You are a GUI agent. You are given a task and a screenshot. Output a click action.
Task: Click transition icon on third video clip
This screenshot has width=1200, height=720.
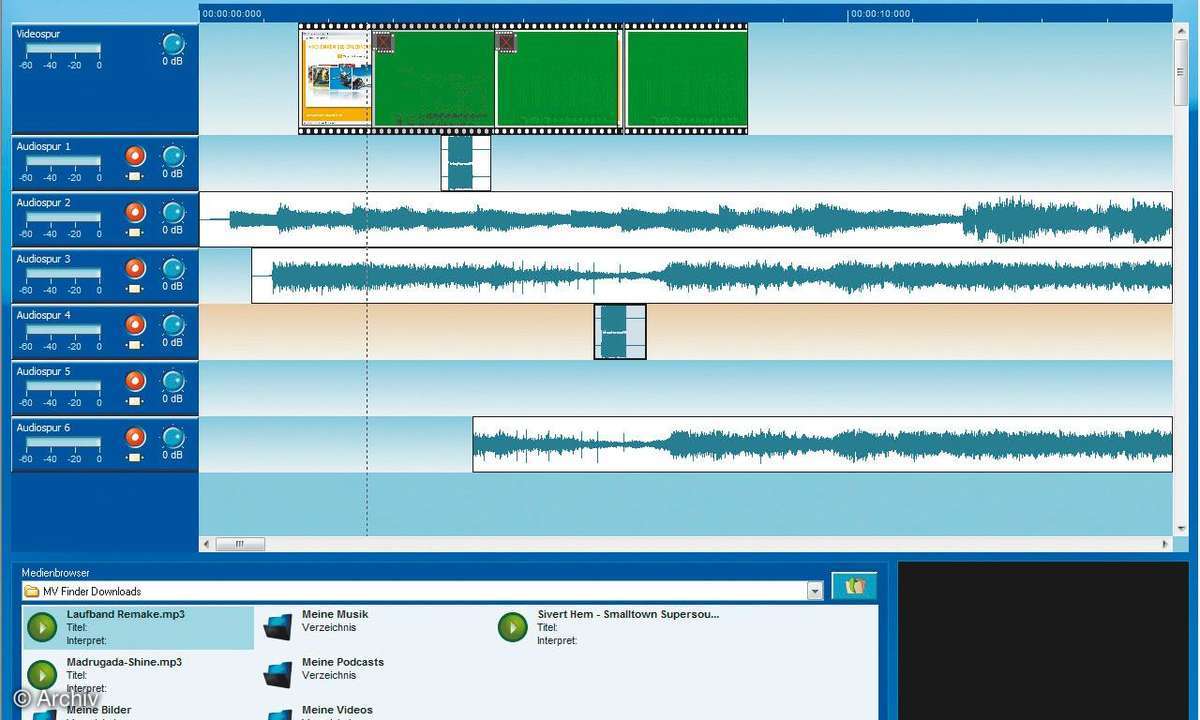(506, 42)
